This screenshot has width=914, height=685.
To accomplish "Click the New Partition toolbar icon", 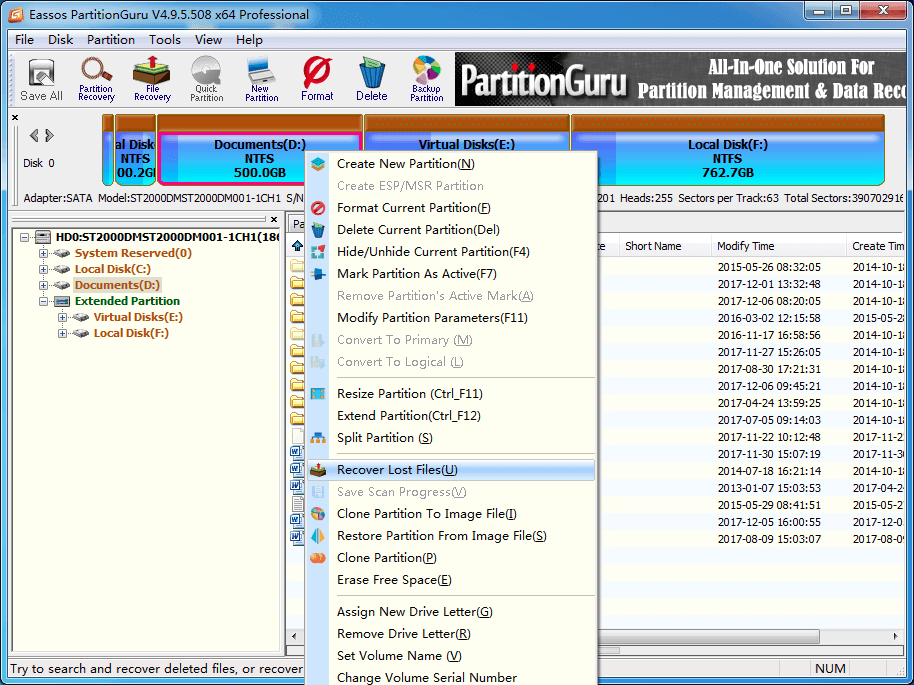I will pos(261,79).
